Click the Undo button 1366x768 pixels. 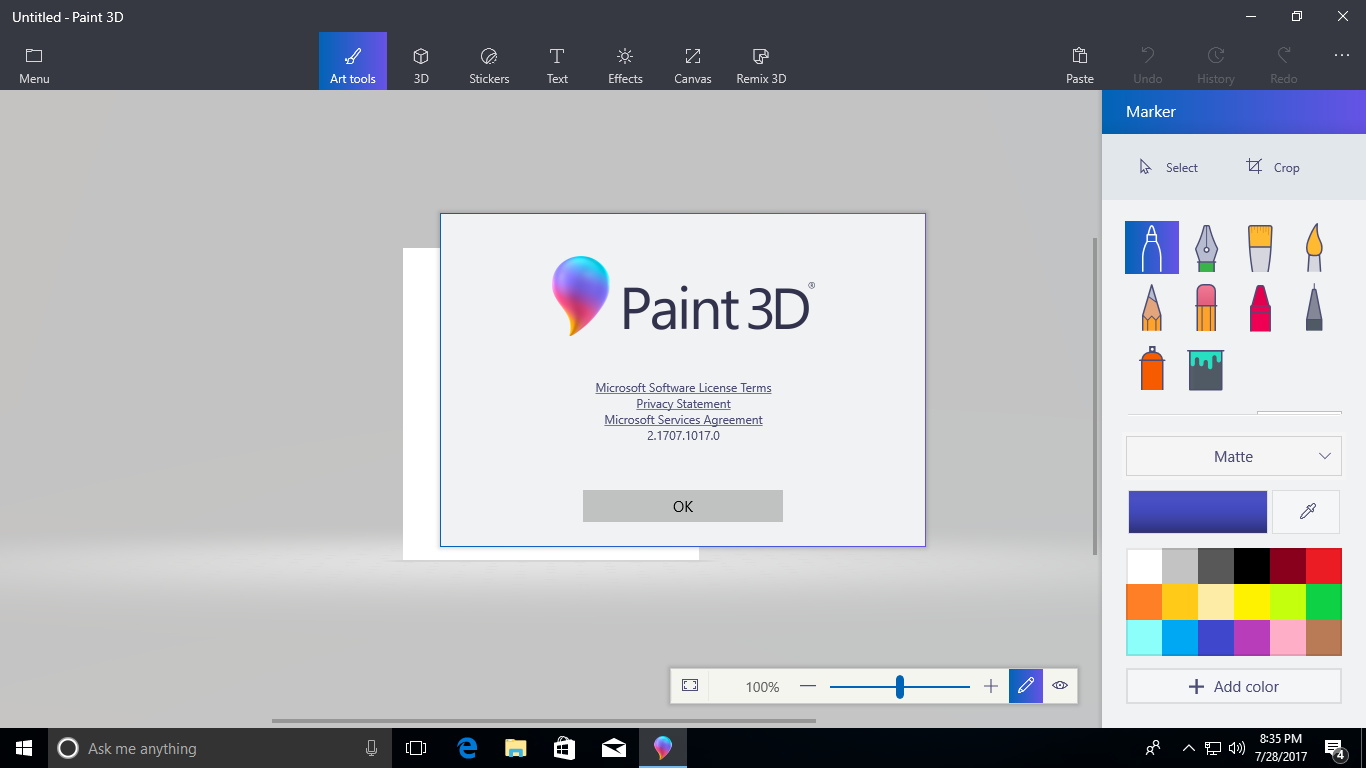(x=1148, y=65)
